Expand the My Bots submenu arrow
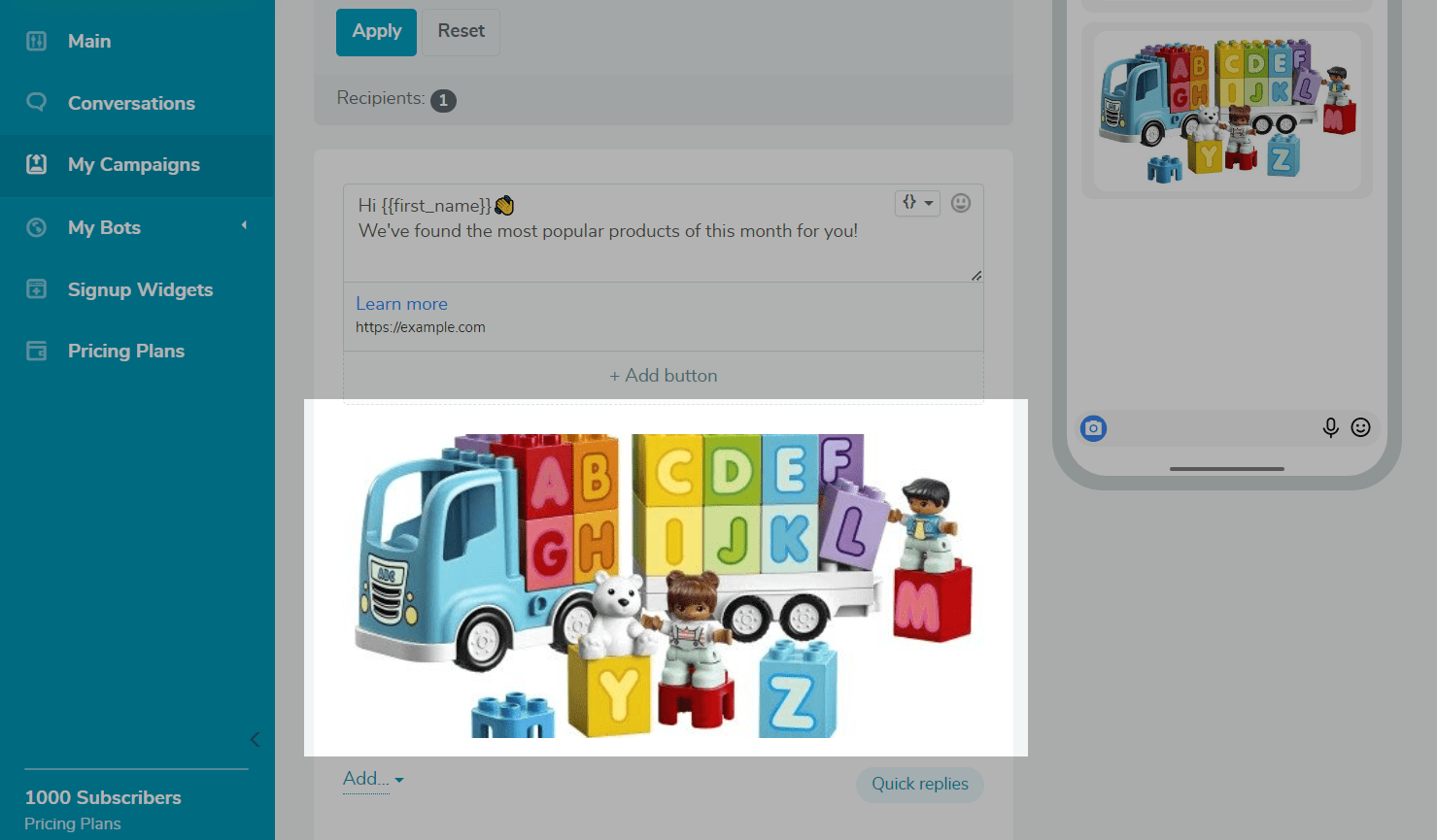Viewport: 1437px width, 840px height. coord(244,225)
